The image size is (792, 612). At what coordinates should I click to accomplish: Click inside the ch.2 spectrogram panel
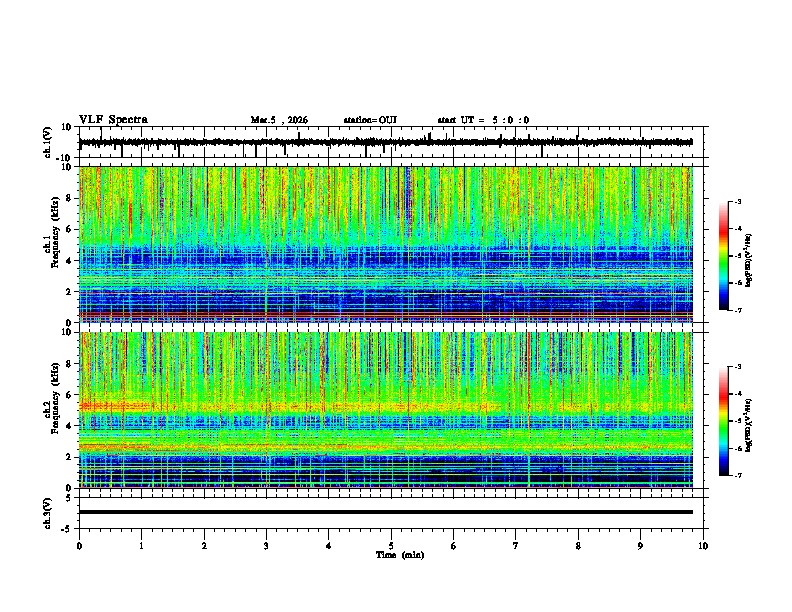[385, 410]
